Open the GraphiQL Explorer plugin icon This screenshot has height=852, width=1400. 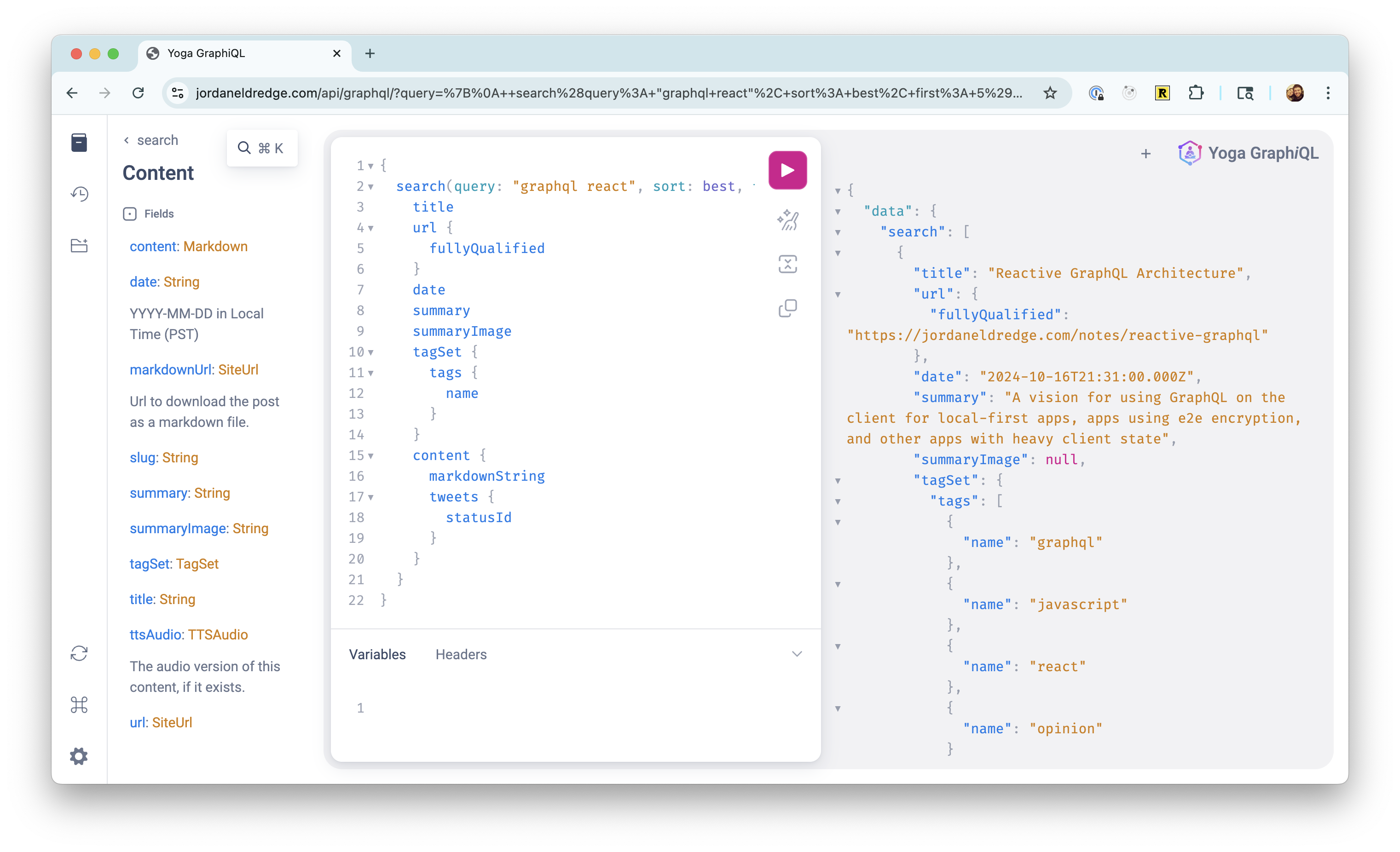[79, 245]
